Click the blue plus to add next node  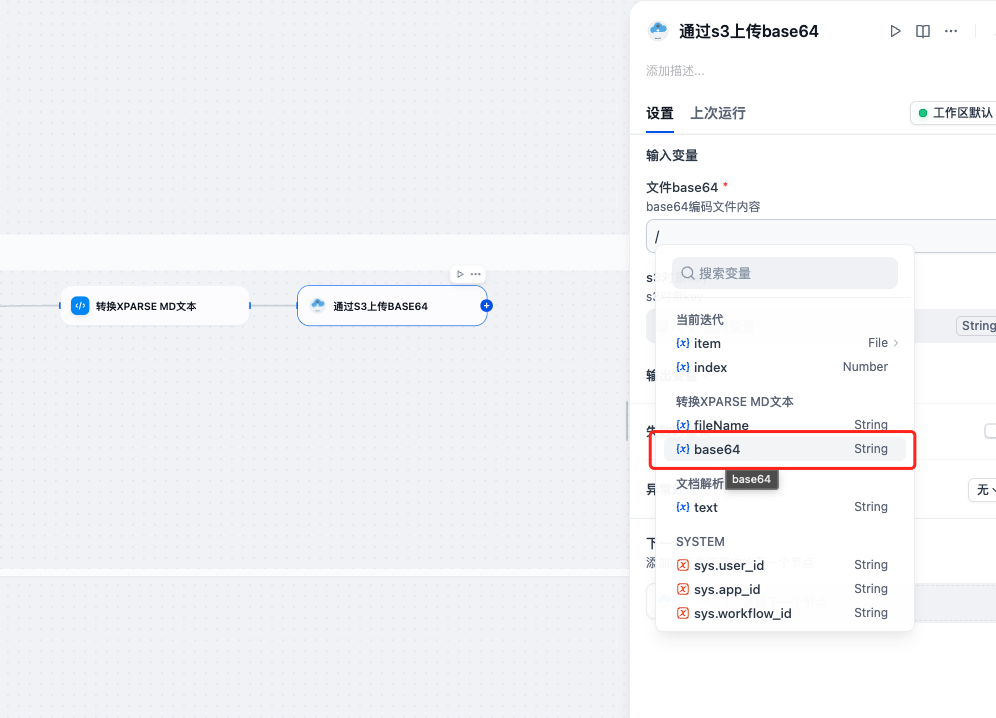(486, 305)
